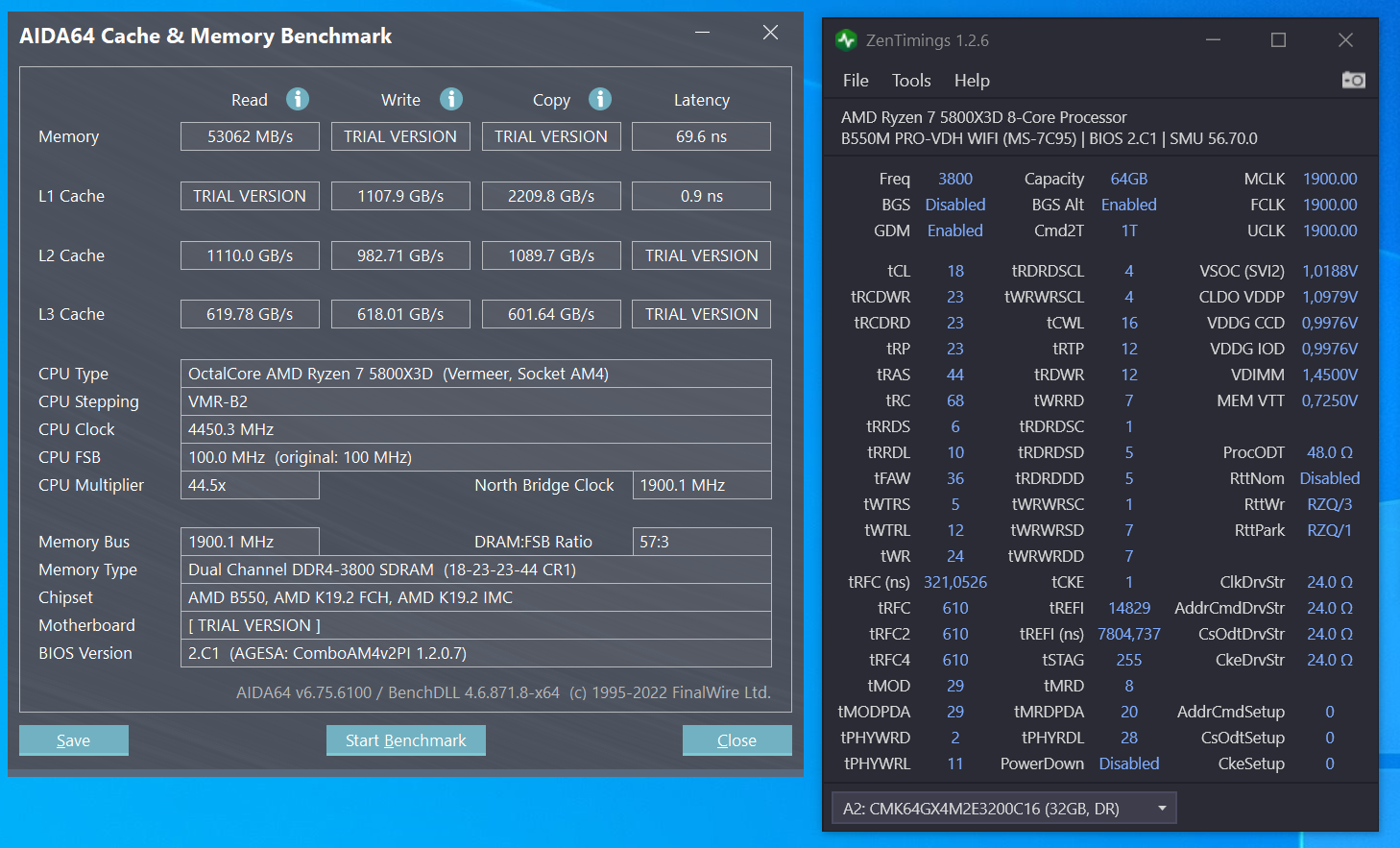This screenshot has height=848, width=1400.
Task: Click the Start Benchmark button
Action: pos(406,740)
